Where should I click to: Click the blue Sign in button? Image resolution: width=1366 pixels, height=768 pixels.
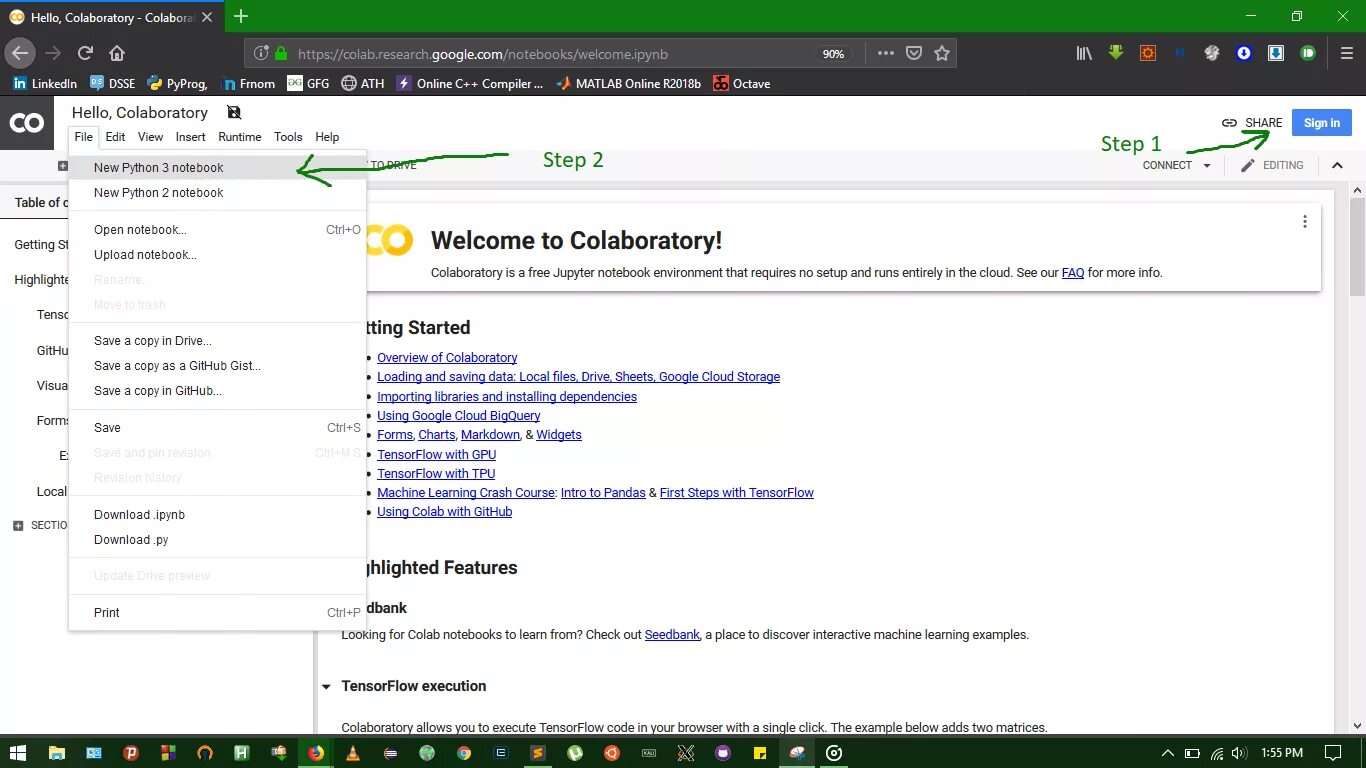pos(1321,123)
